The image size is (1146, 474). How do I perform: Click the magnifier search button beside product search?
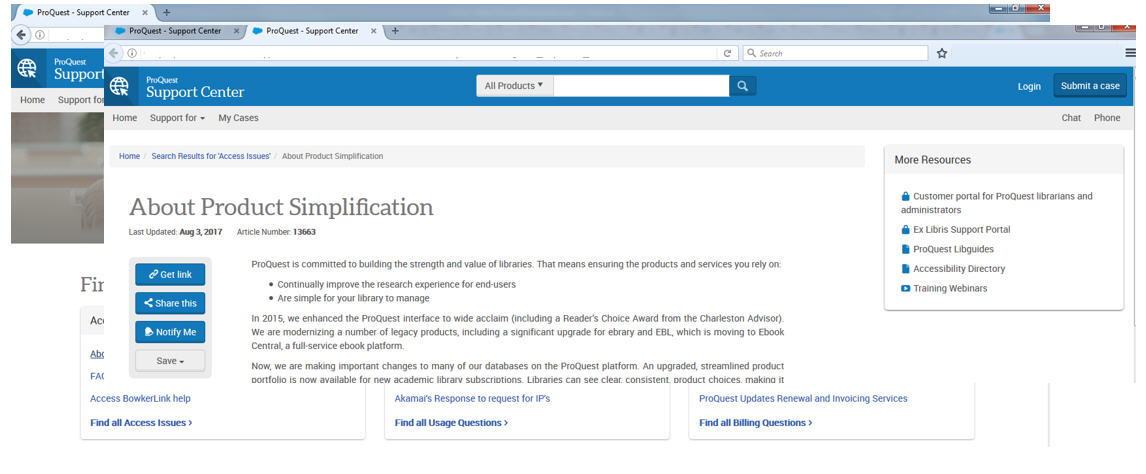743,85
